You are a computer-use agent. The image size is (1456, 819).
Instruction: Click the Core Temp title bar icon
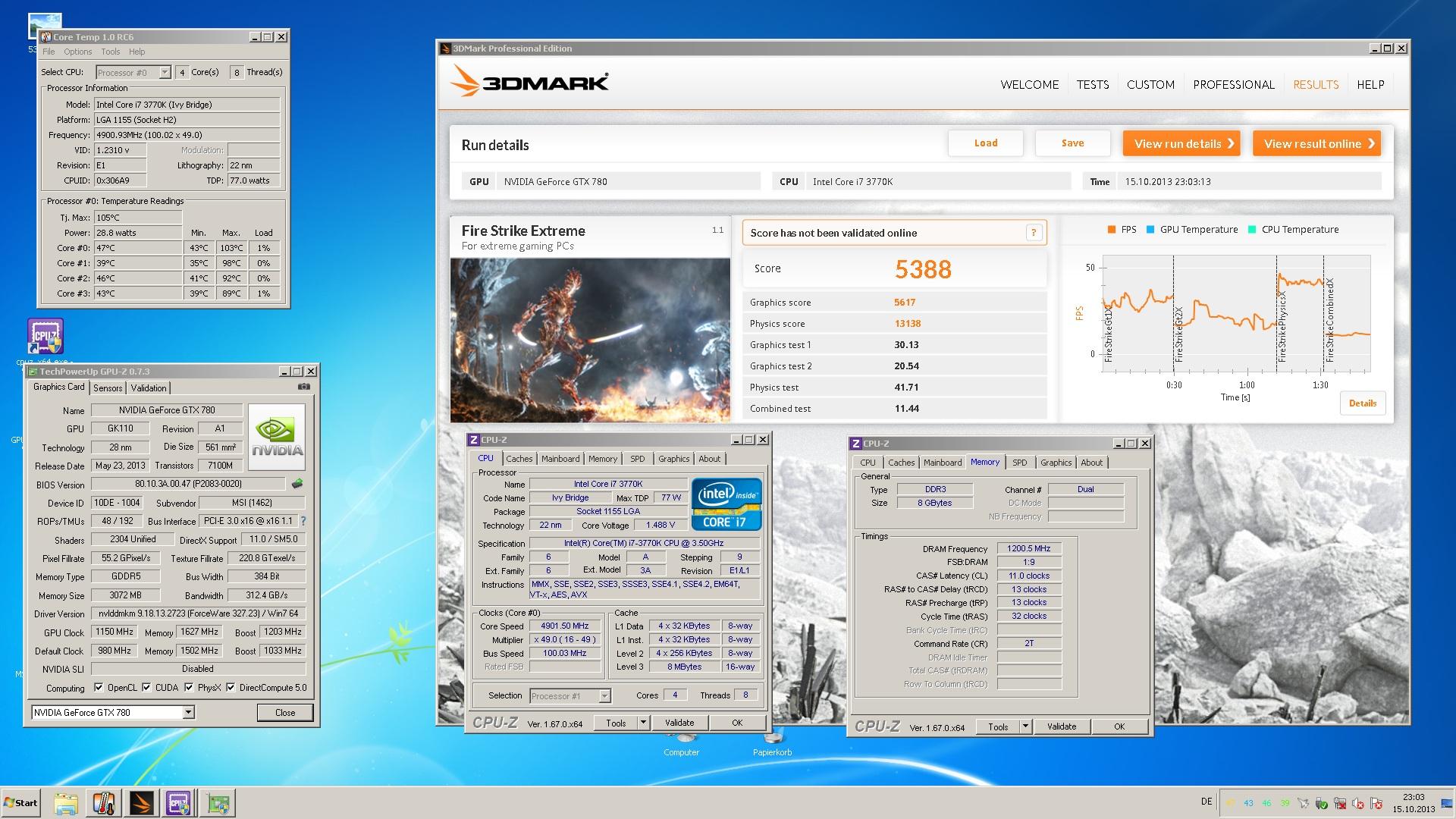click(45, 36)
